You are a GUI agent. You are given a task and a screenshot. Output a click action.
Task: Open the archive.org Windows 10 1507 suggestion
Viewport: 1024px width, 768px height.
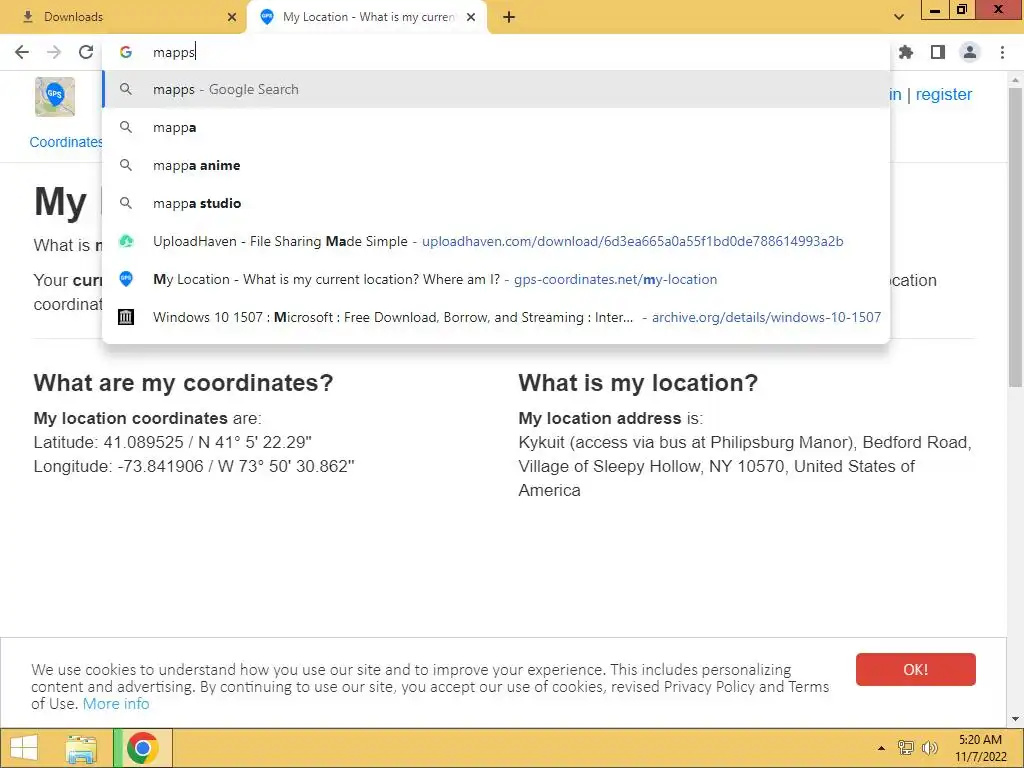point(496,317)
